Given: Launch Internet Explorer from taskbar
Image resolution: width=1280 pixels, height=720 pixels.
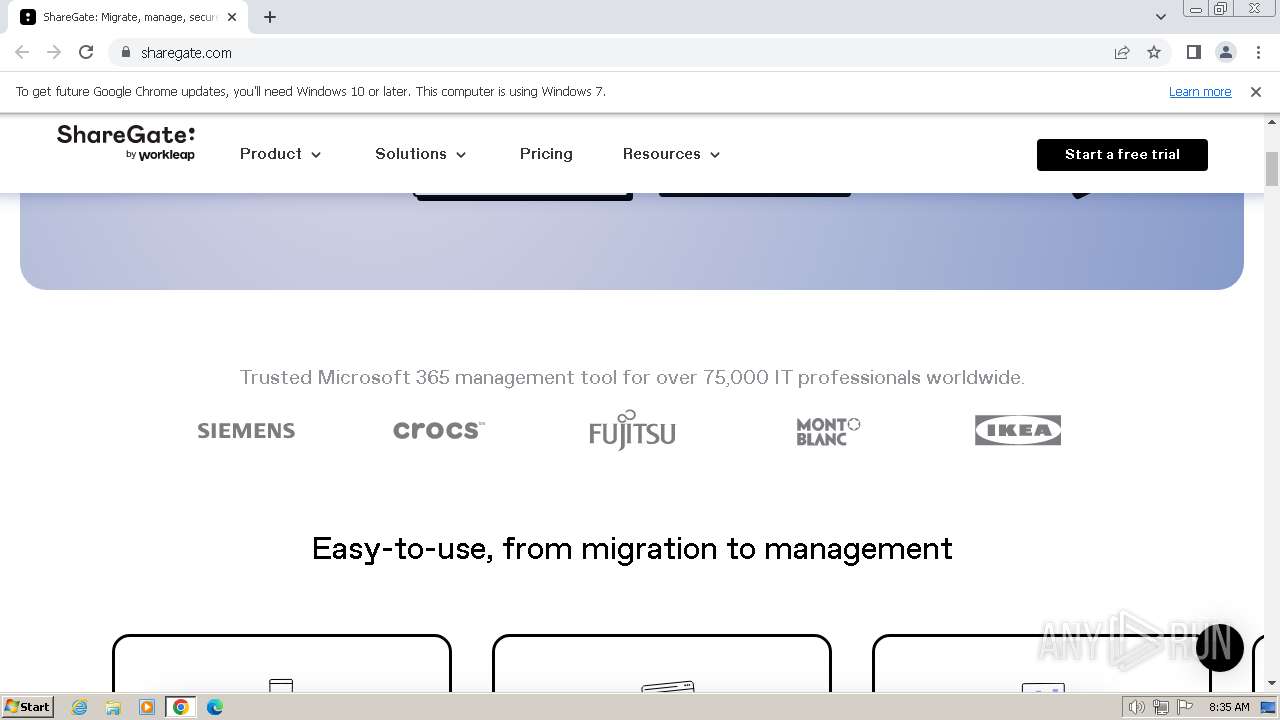Looking at the screenshot, I should [x=80, y=707].
